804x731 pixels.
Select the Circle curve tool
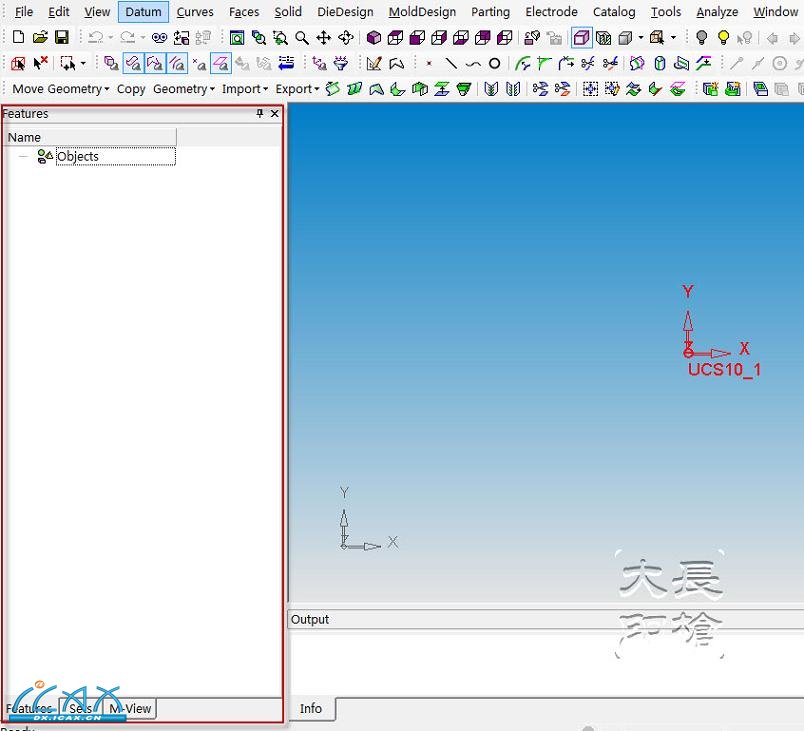[494, 63]
